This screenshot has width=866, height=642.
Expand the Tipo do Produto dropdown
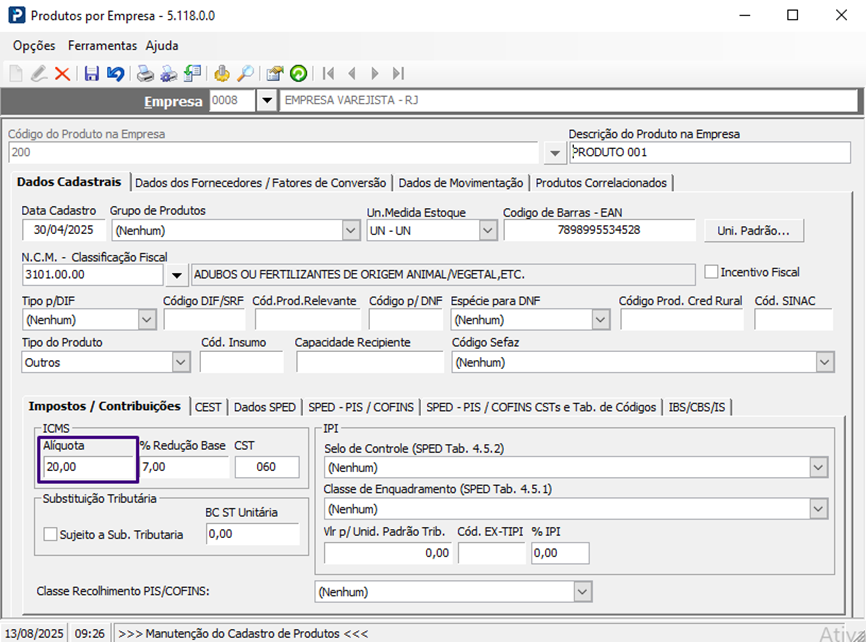(183, 362)
